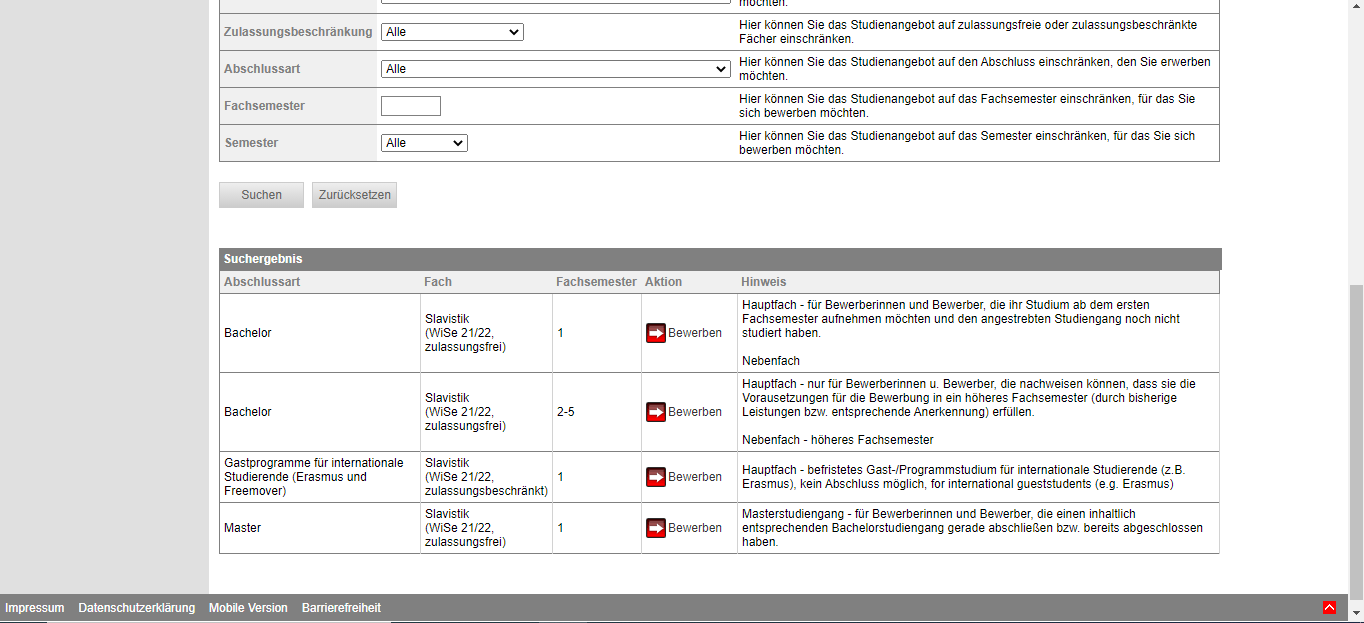This screenshot has height=623, width=1364.
Task: Switch to Mobile Version link
Action: pos(248,608)
